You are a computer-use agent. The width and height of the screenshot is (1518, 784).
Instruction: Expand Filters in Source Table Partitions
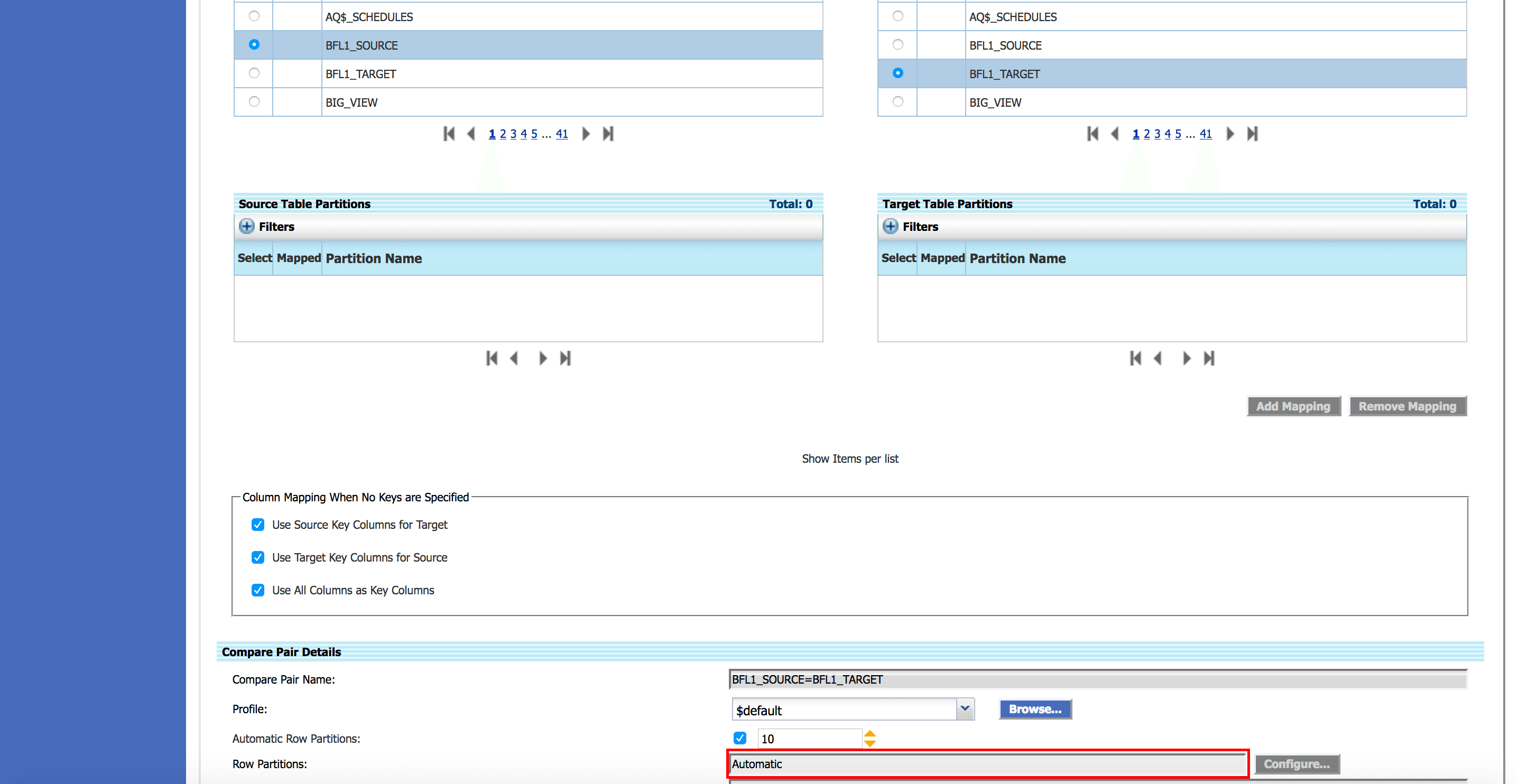tap(247, 227)
